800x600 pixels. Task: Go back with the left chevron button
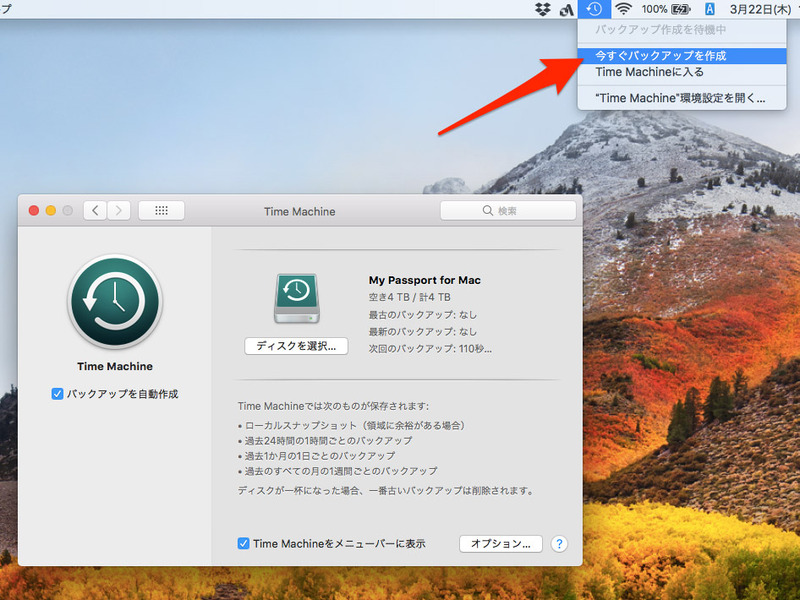pos(95,210)
